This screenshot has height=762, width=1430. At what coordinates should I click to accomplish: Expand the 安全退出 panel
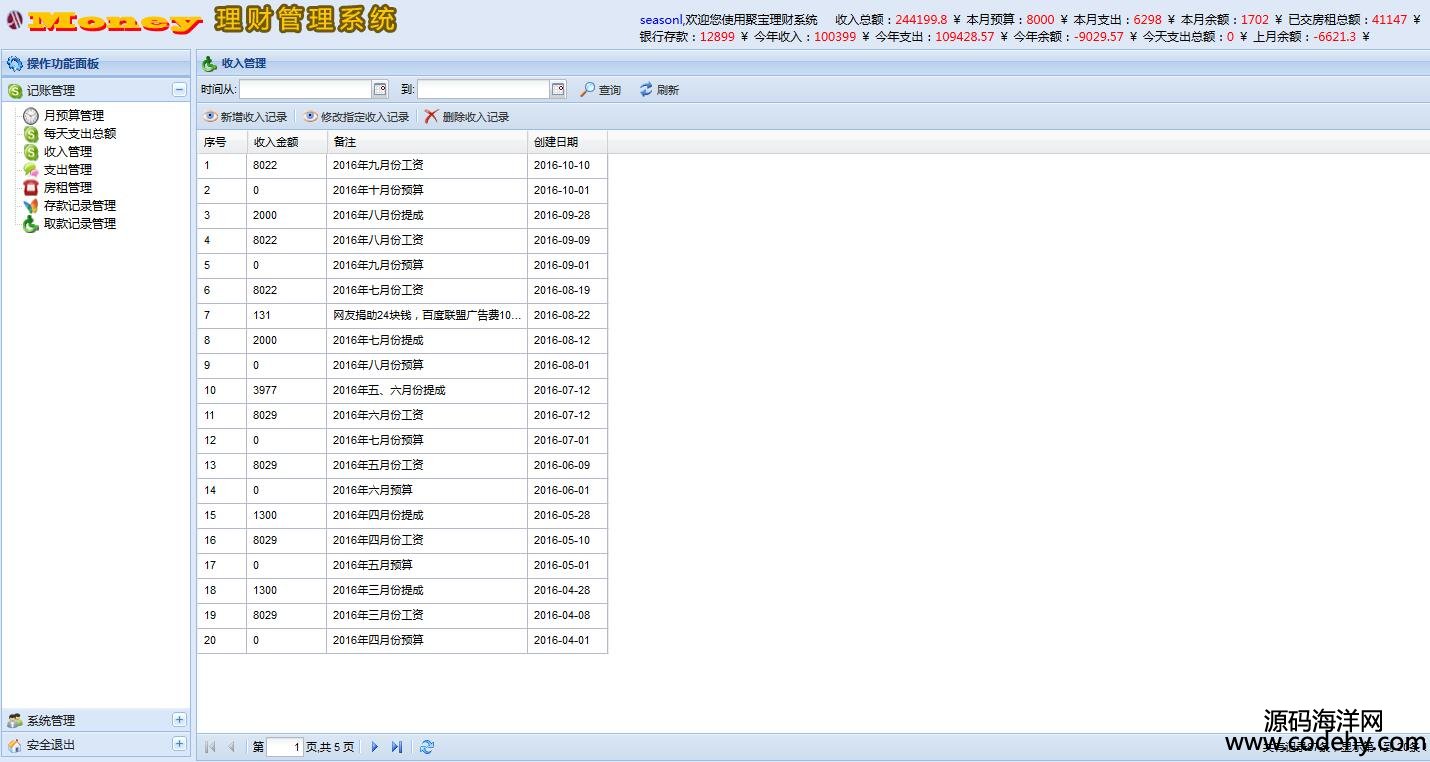point(179,744)
